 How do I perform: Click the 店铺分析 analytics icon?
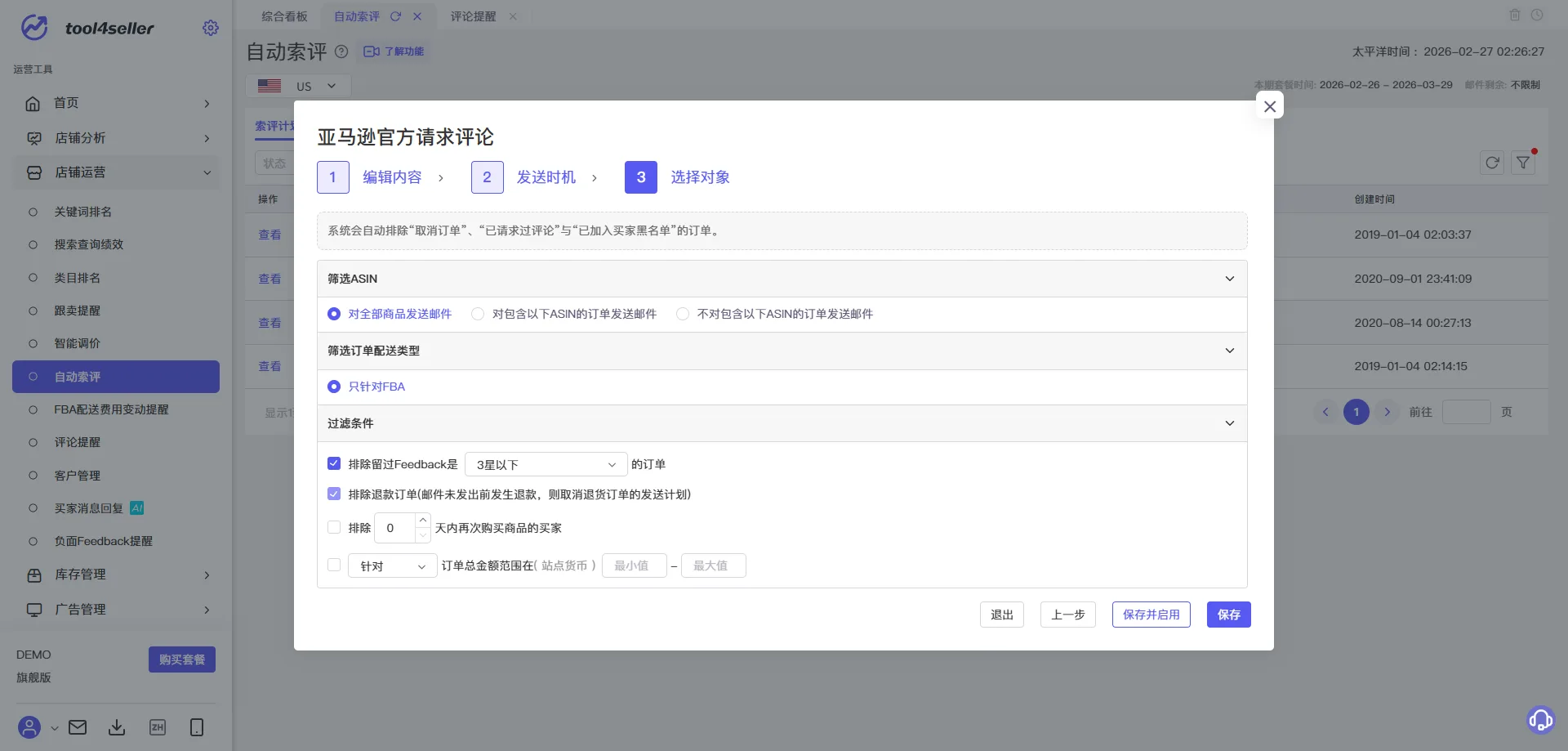coord(33,138)
